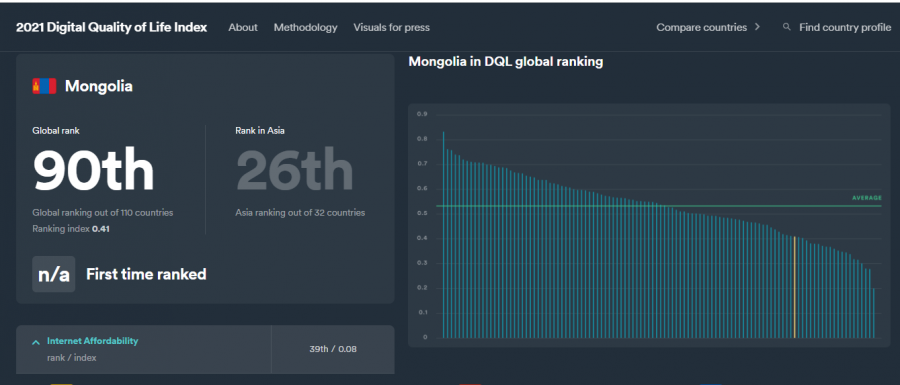
Task: Click the Mongolia country name heading
Action: [99, 86]
